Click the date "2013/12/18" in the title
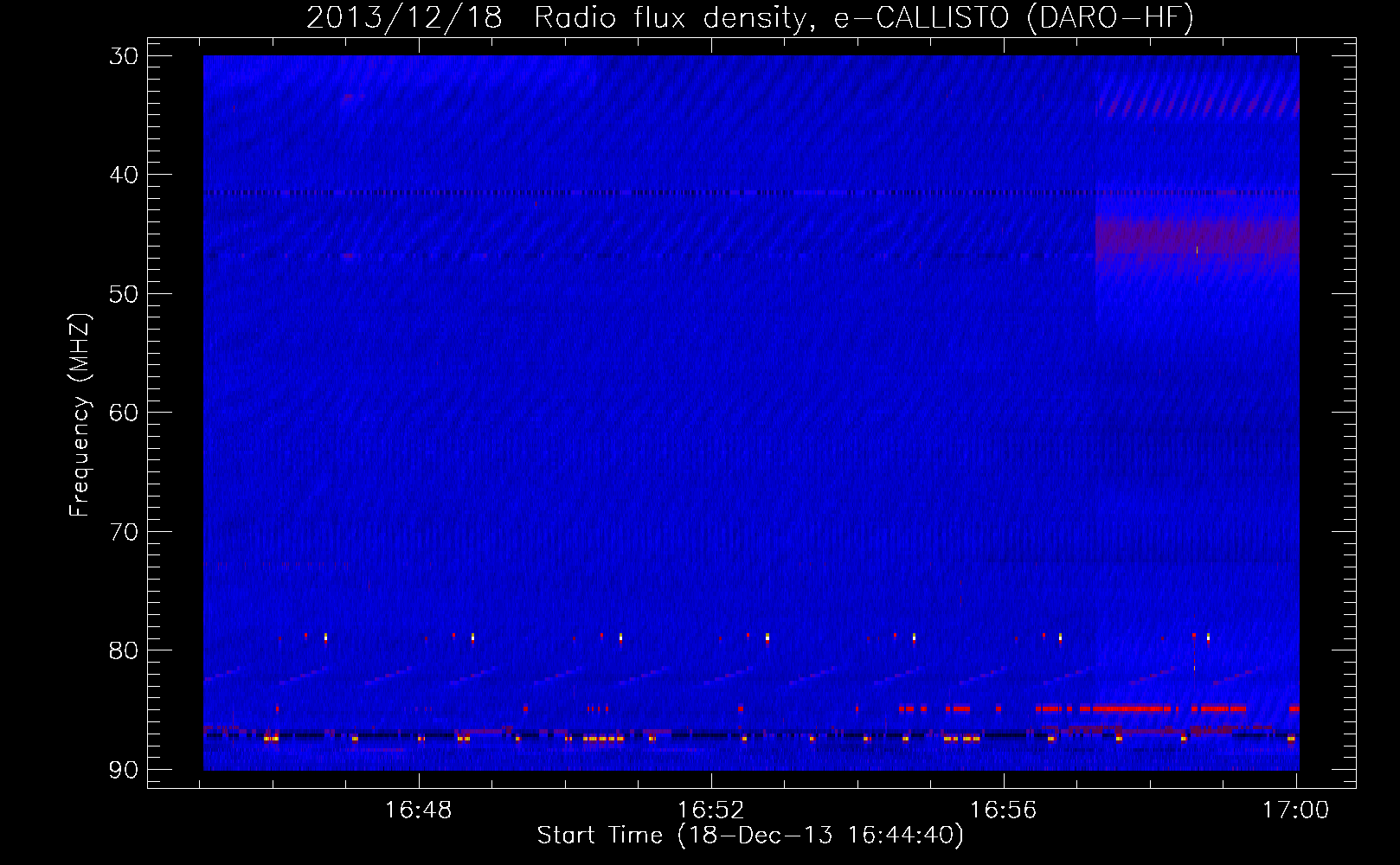Screen dimensions: 1400x865 click(404, 17)
